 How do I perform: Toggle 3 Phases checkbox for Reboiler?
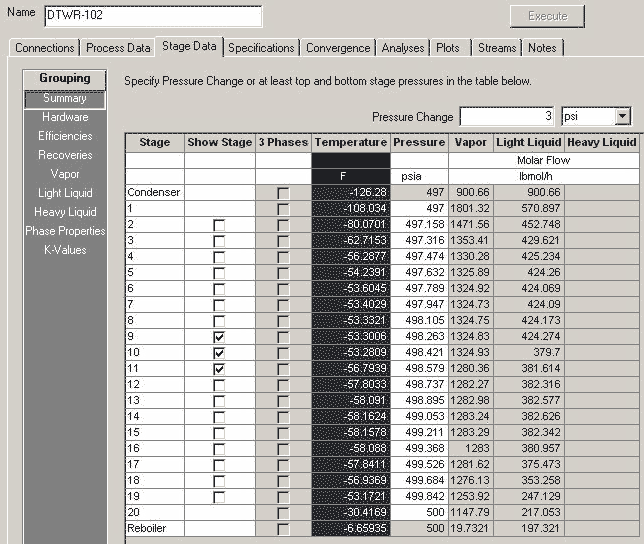click(x=283, y=529)
